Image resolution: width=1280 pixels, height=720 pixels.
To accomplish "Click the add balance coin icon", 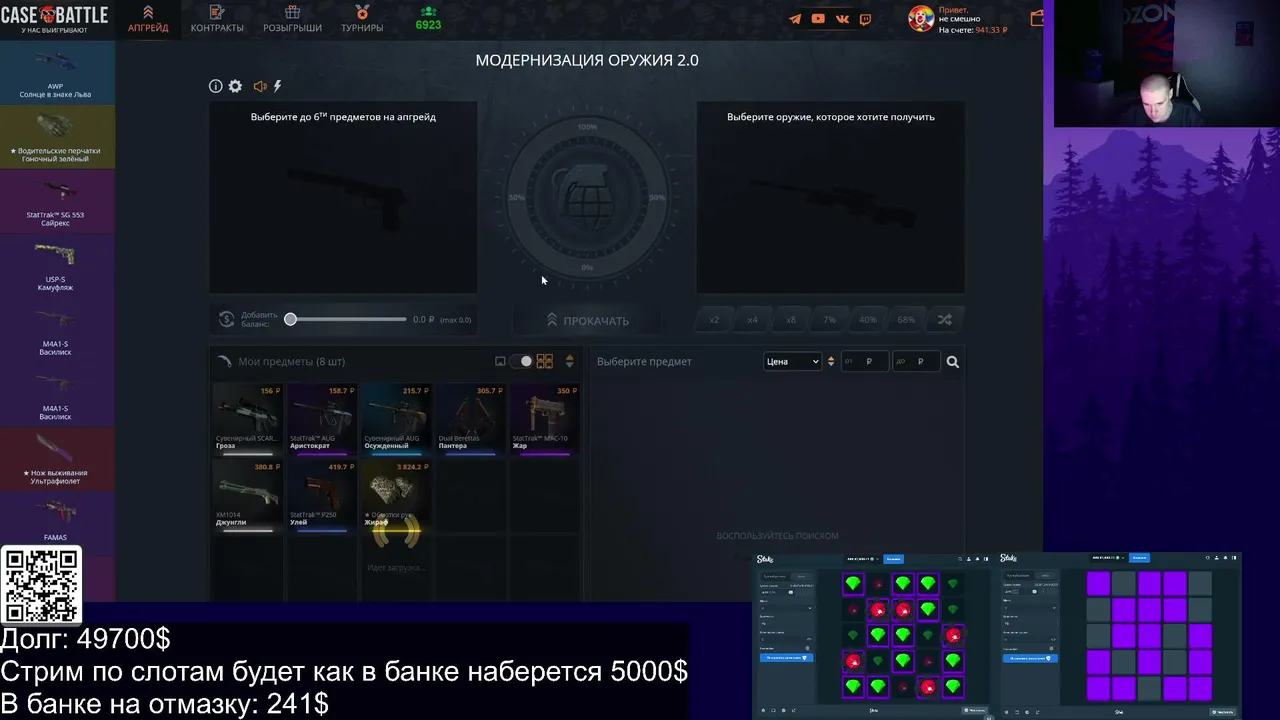I will point(227,320).
